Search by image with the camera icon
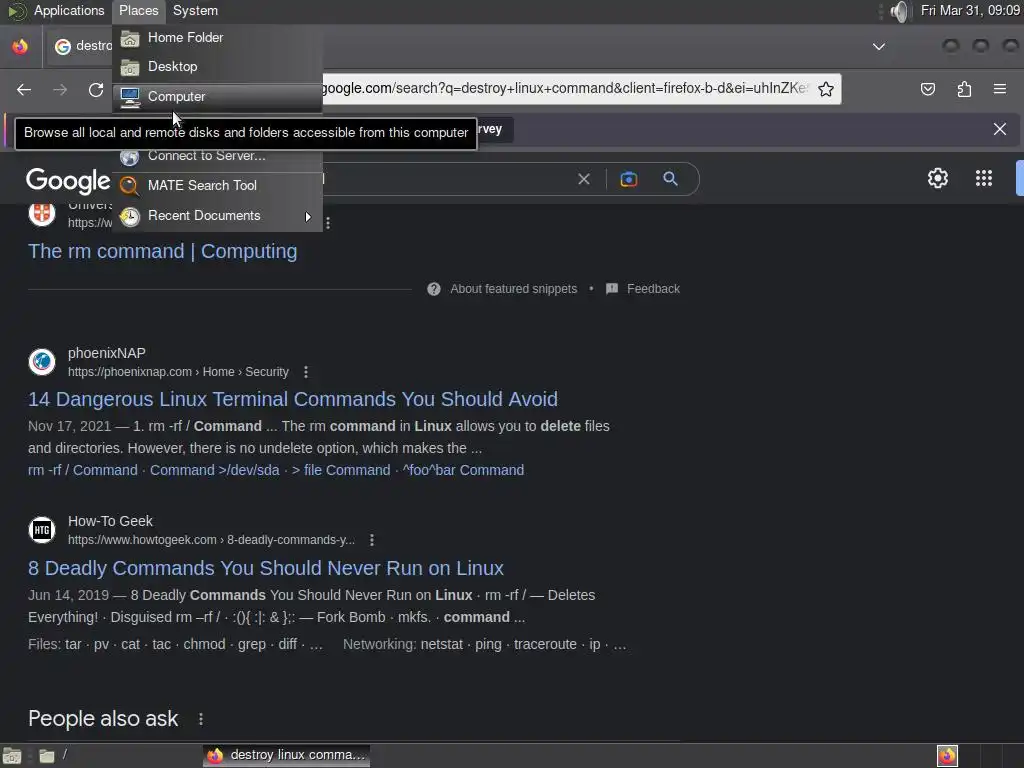Image resolution: width=1024 pixels, height=768 pixels. point(628,179)
